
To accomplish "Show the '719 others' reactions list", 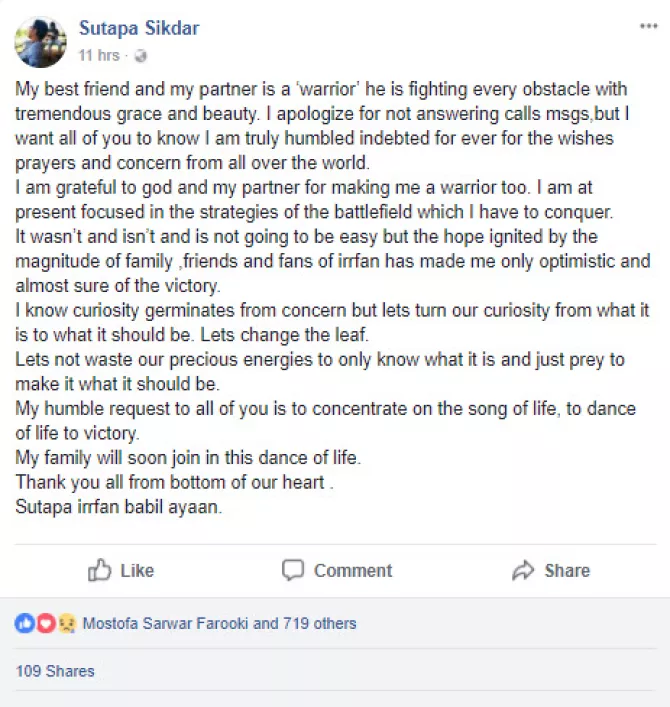I will 318,623.
